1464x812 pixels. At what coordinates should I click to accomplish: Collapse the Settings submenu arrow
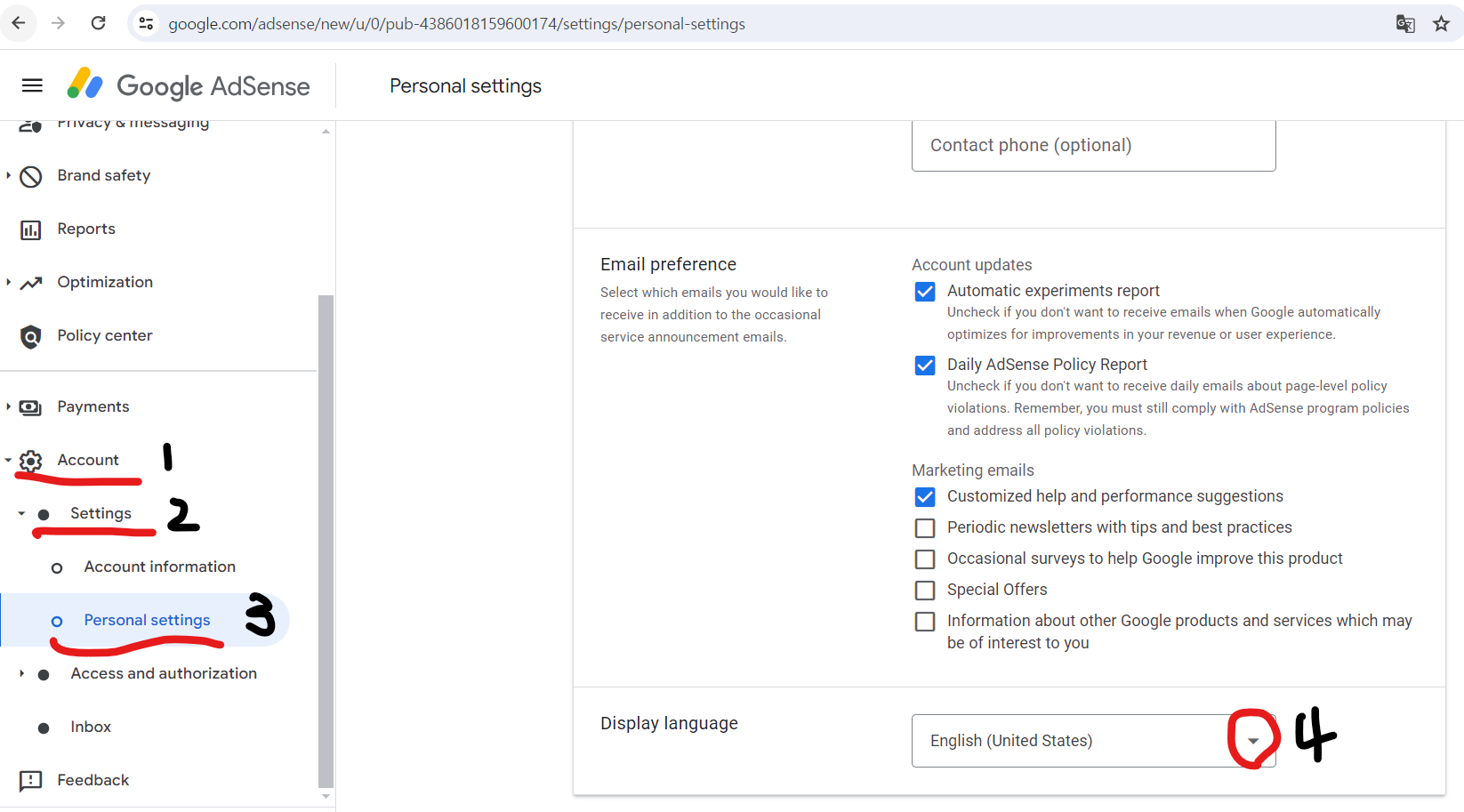tap(21, 513)
